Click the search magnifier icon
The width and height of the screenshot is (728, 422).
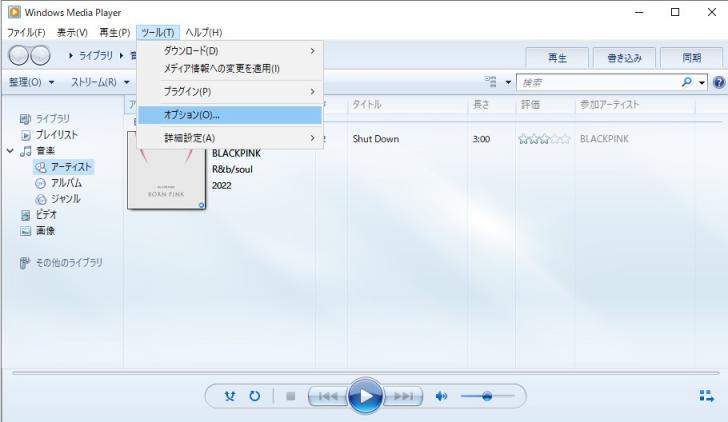(687, 82)
